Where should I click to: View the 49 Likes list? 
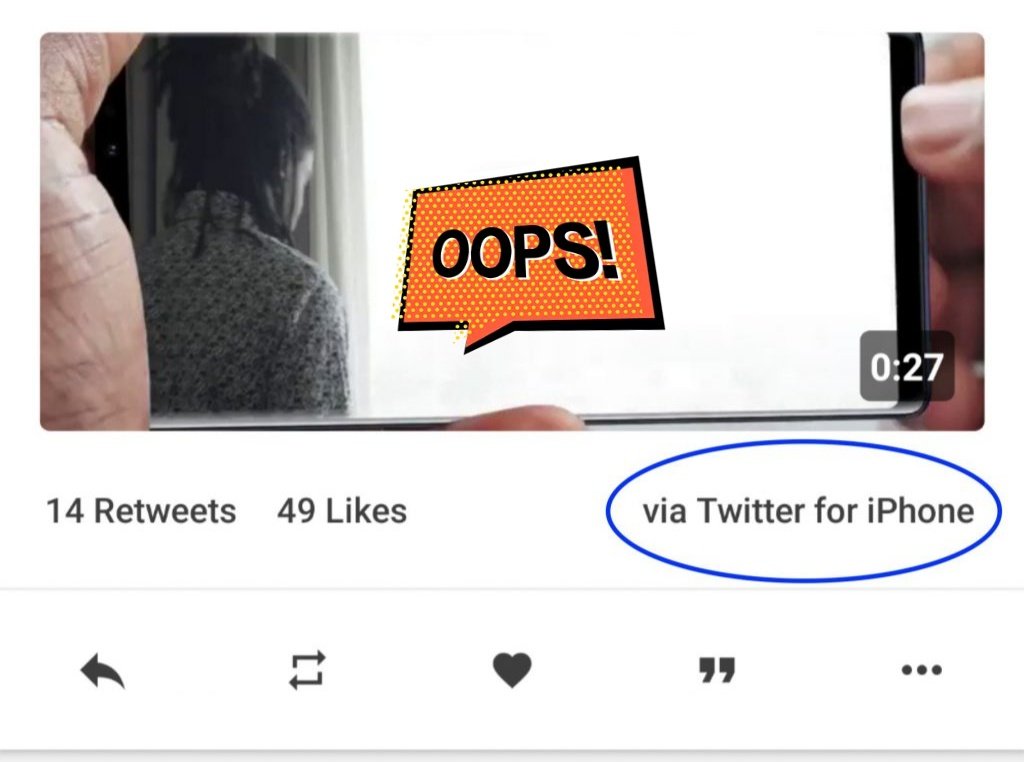342,511
